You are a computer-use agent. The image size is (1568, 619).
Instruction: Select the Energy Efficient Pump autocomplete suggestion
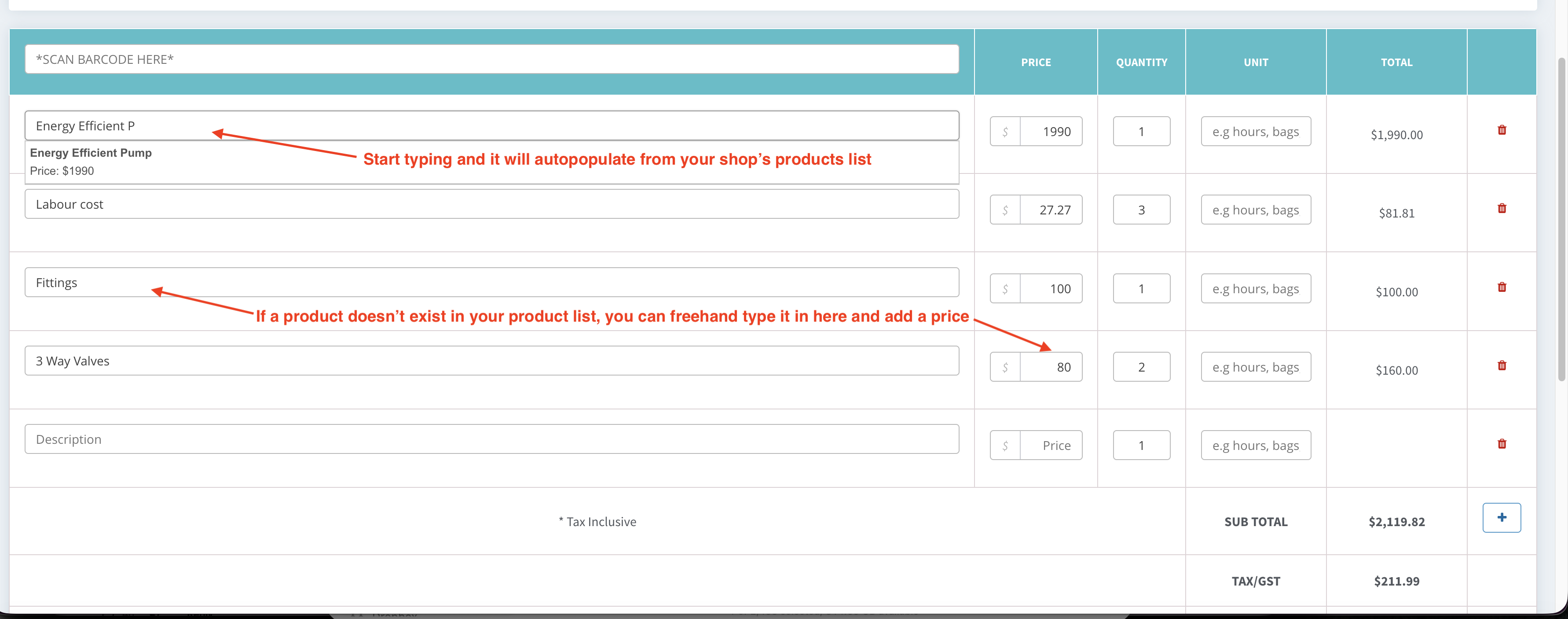click(492, 162)
